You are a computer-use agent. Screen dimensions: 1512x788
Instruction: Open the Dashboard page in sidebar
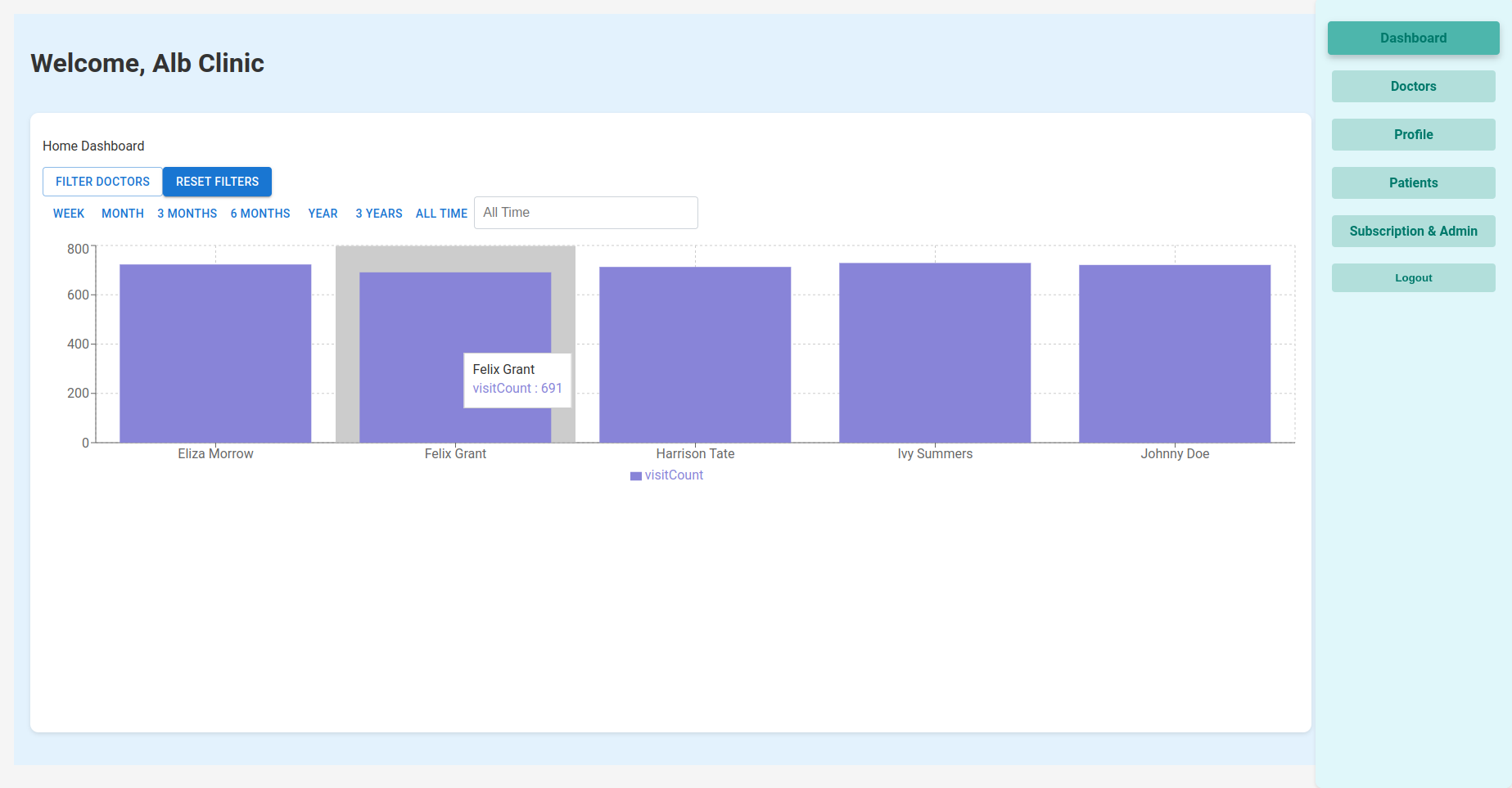1413,38
